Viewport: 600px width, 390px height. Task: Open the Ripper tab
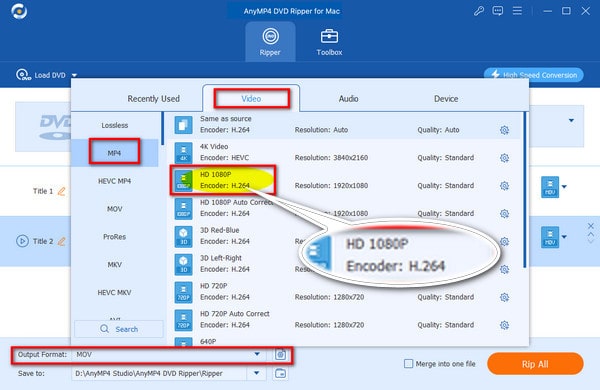click(x=270, y=42)
